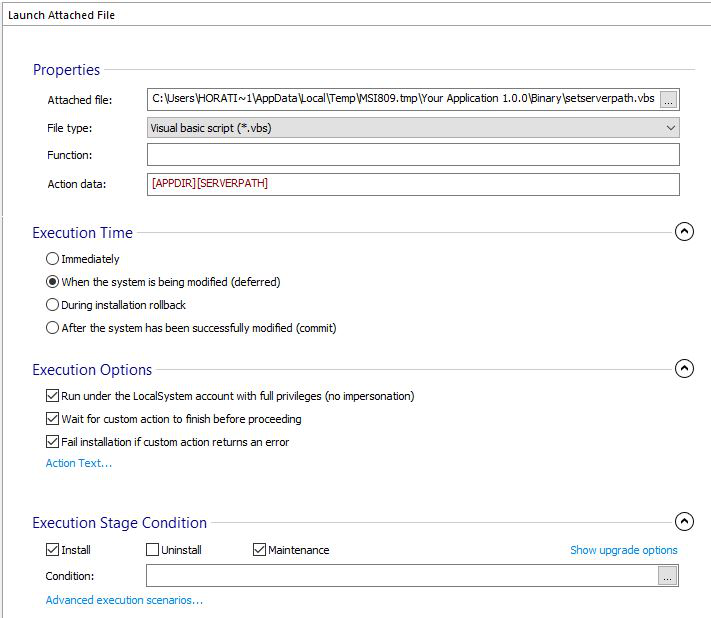Collapse the Execution Time section
Viewport: 711px width, 618px height.
tap(684, 232)
